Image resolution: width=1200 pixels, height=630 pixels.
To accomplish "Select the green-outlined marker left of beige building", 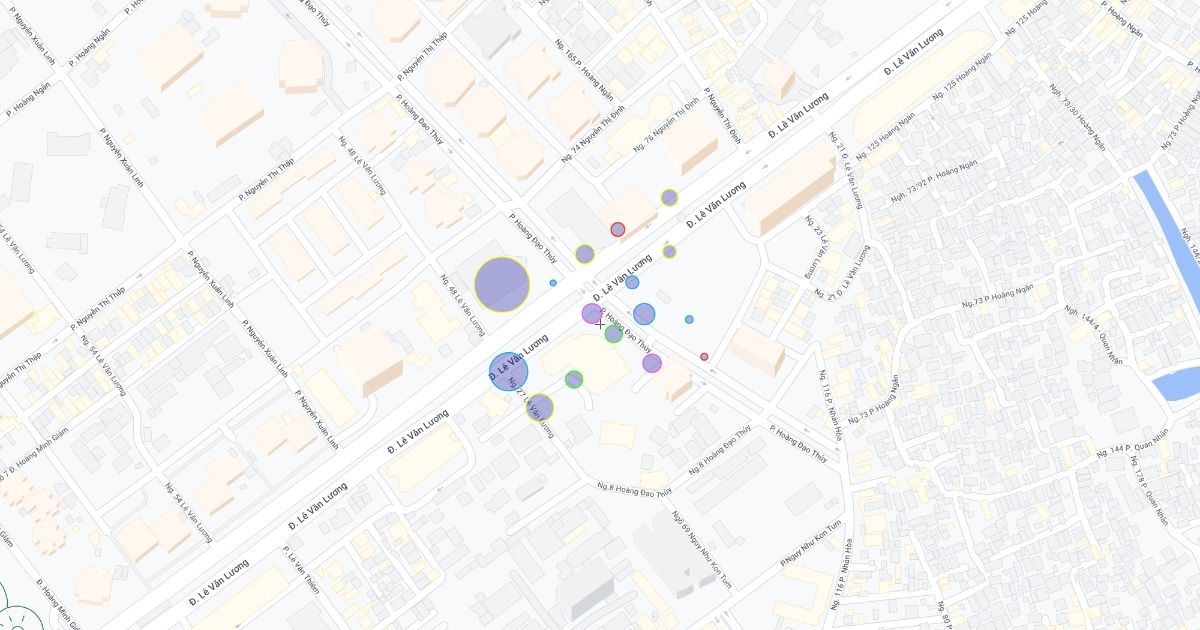I will coord(573,379).
